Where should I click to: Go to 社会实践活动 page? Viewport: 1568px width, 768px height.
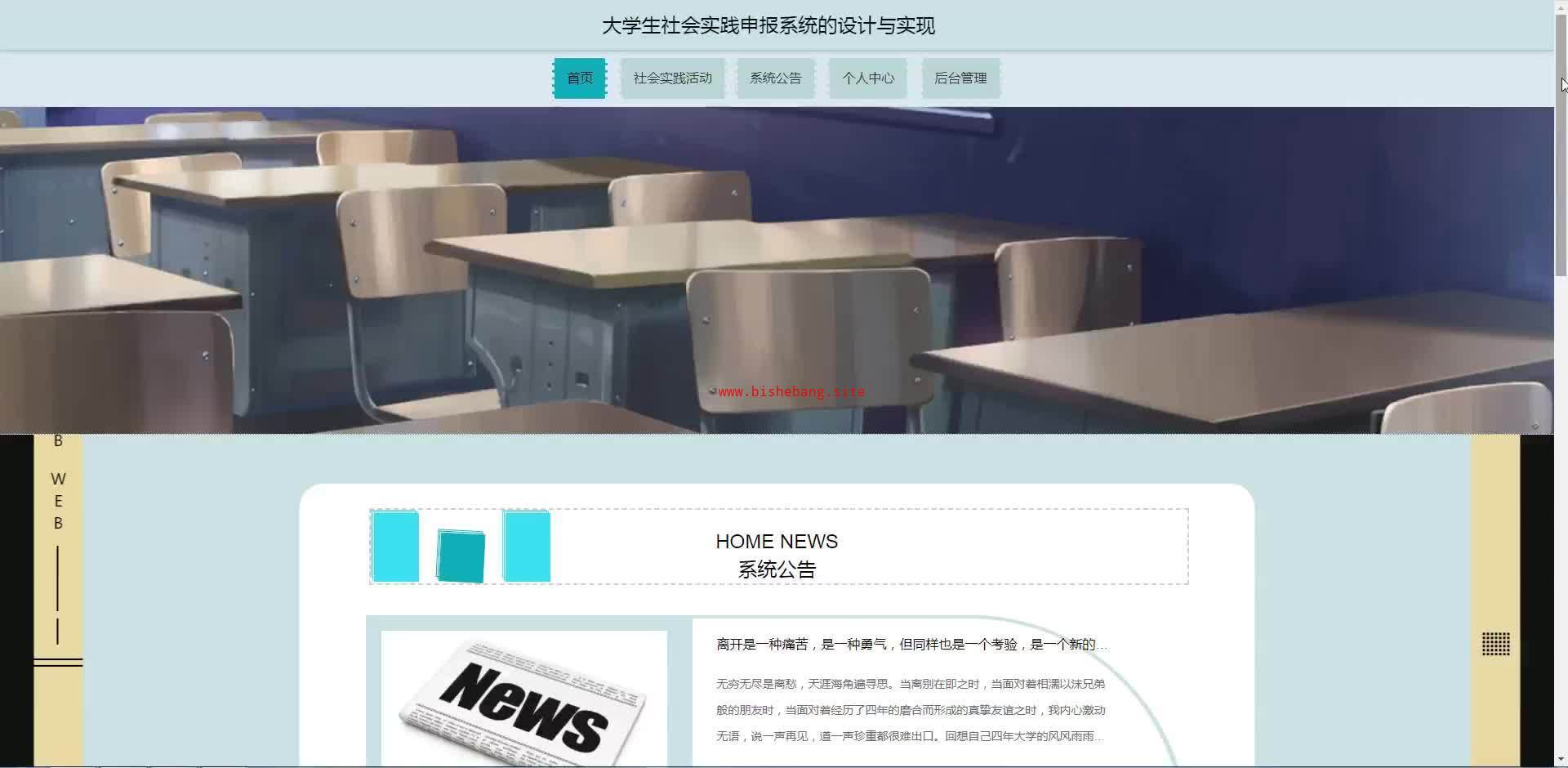point(672,78)
